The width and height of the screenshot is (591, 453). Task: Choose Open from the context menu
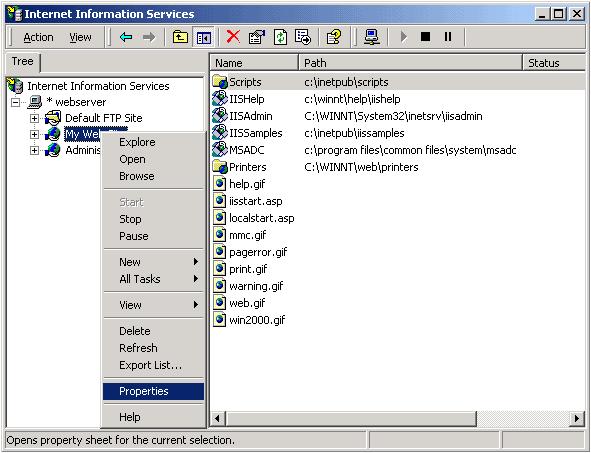click(x=154, y=159)
